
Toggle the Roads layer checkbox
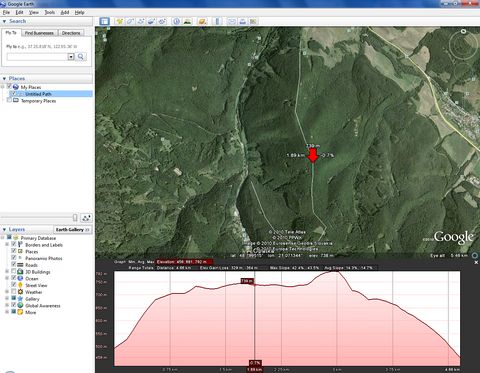14,265
